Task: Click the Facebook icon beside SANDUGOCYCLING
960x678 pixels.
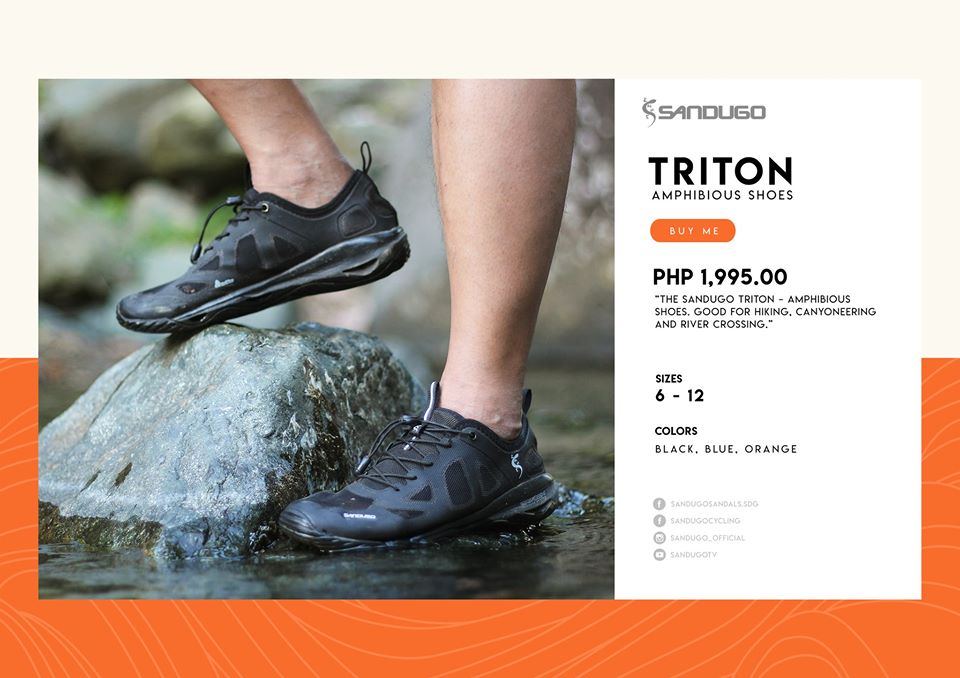Action: tap(659, 521)
